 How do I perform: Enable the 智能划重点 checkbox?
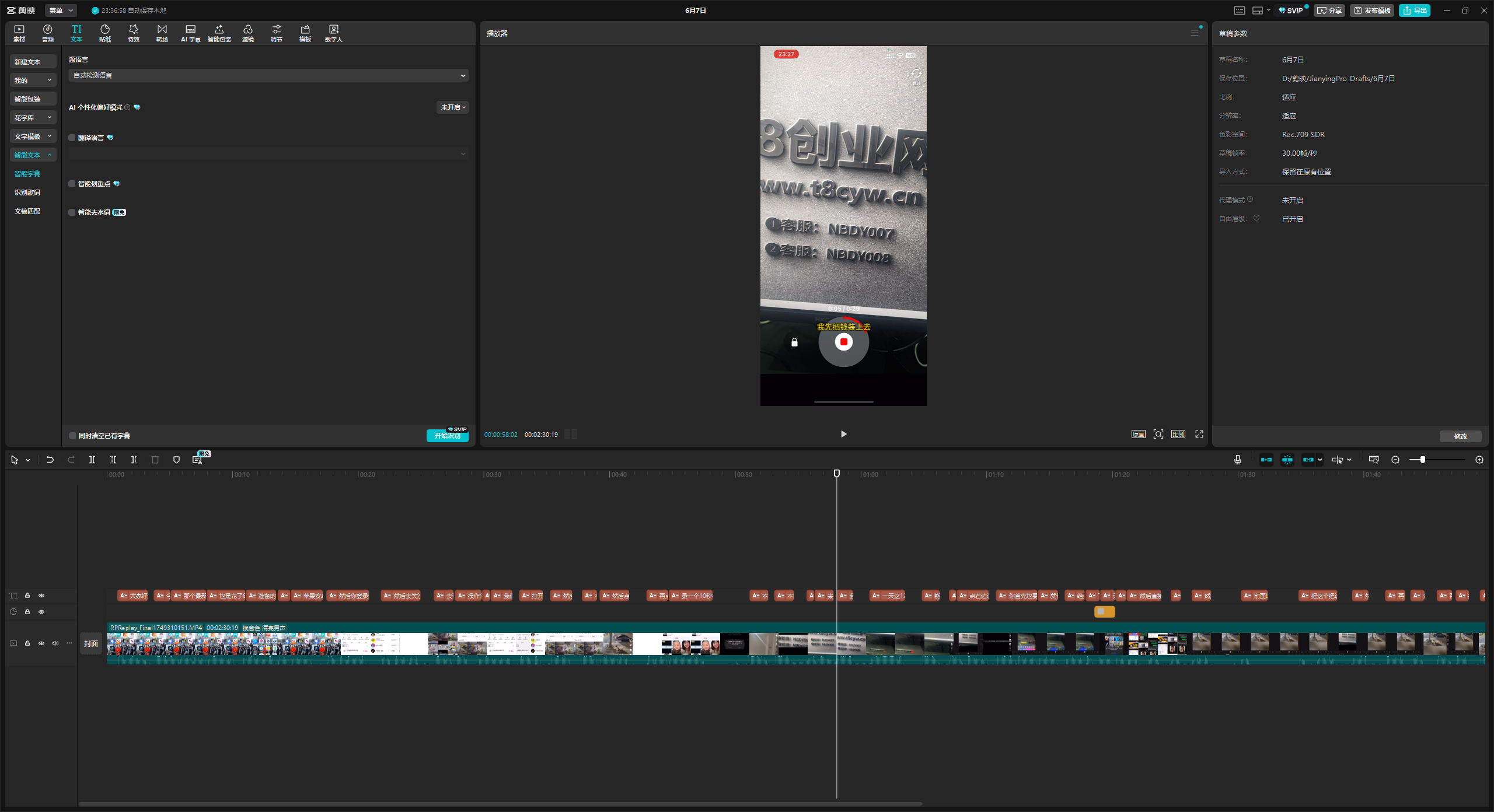[x=72, y=184]
